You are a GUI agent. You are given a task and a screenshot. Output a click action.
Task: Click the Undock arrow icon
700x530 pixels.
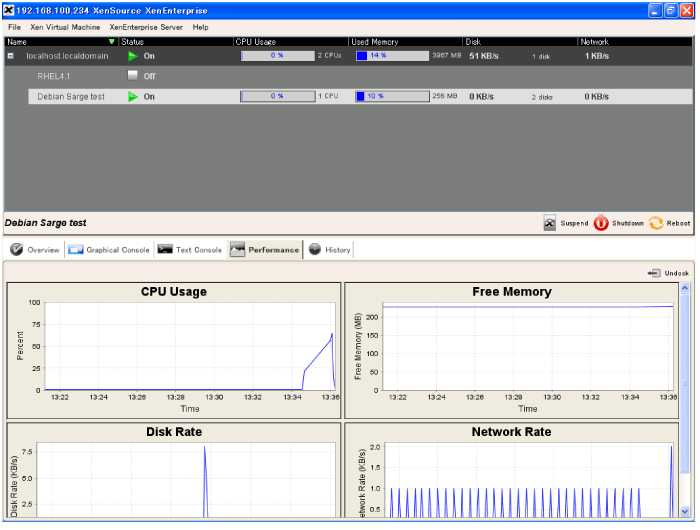[x=654, y=273]
